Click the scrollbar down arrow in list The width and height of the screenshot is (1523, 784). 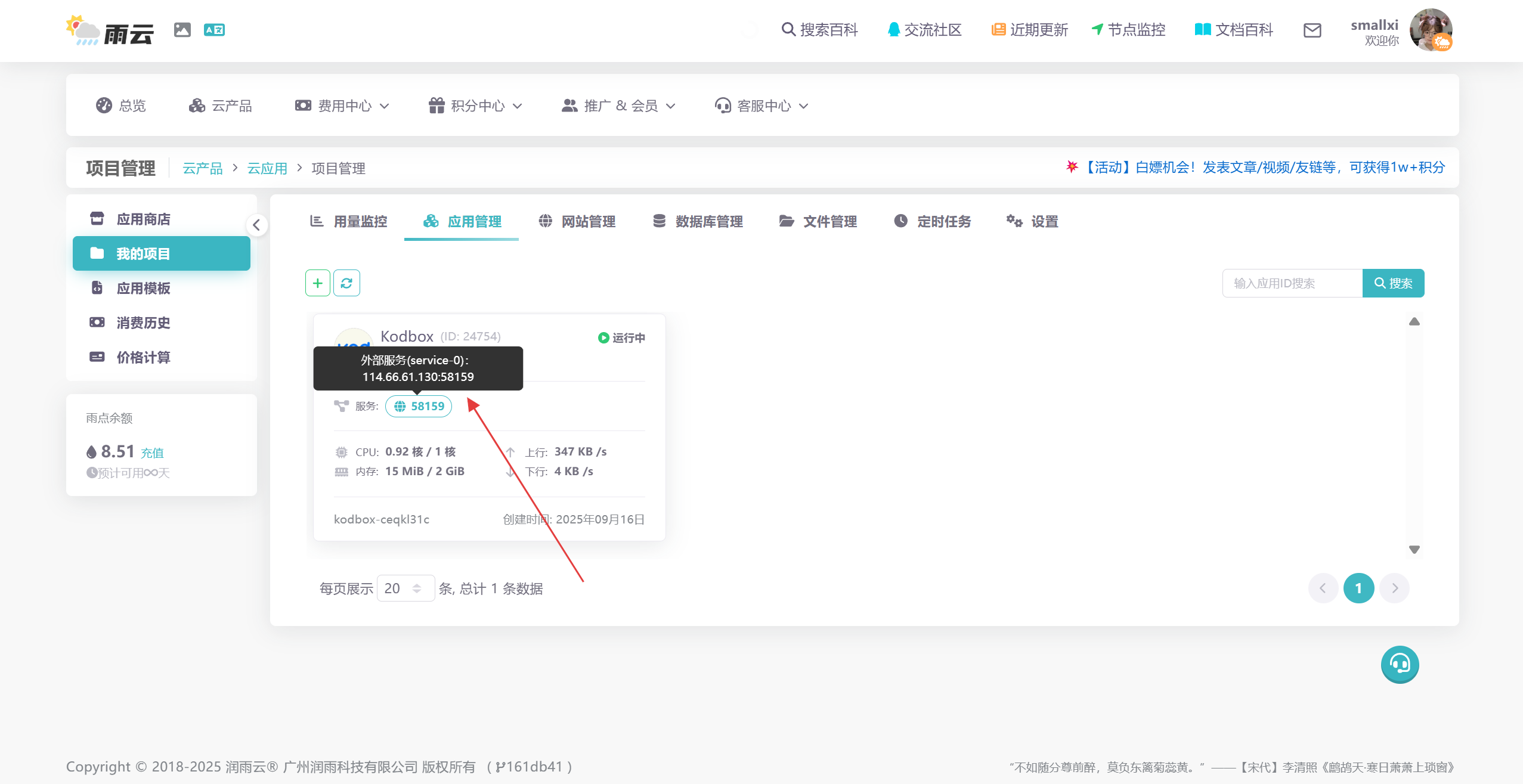(x=1414, y=549)
